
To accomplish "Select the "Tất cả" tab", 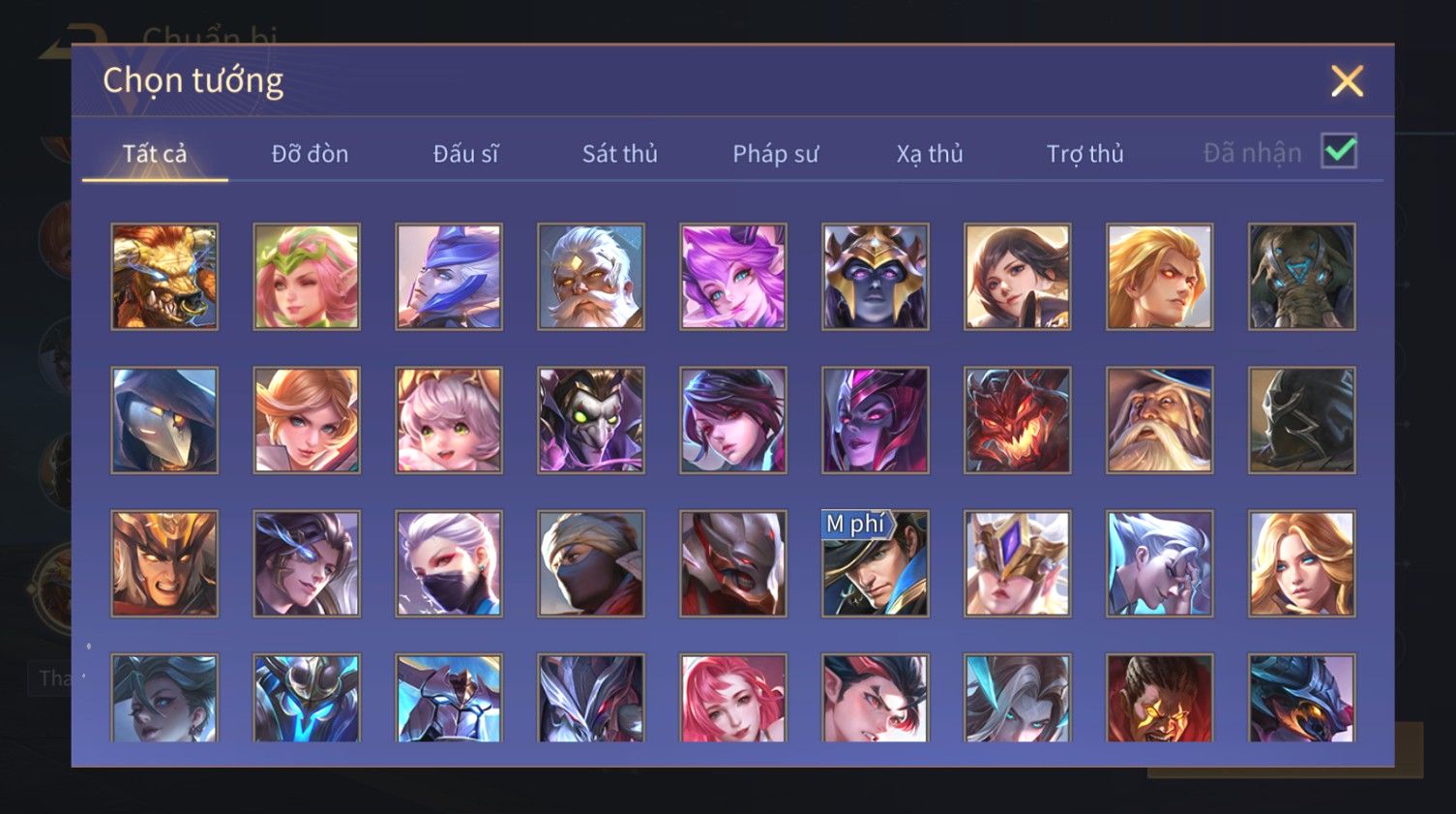I will coord(155,153).
